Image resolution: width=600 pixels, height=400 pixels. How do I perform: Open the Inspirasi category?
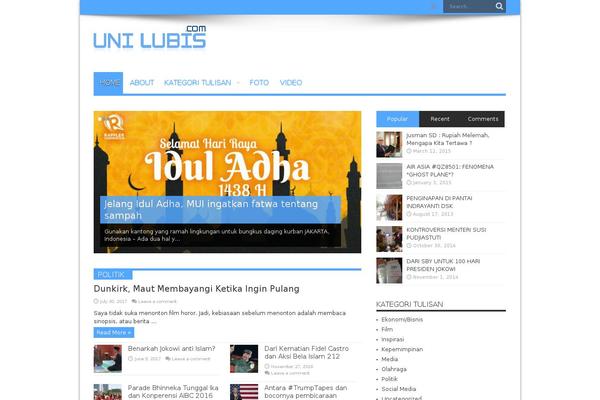click(393, 339)
